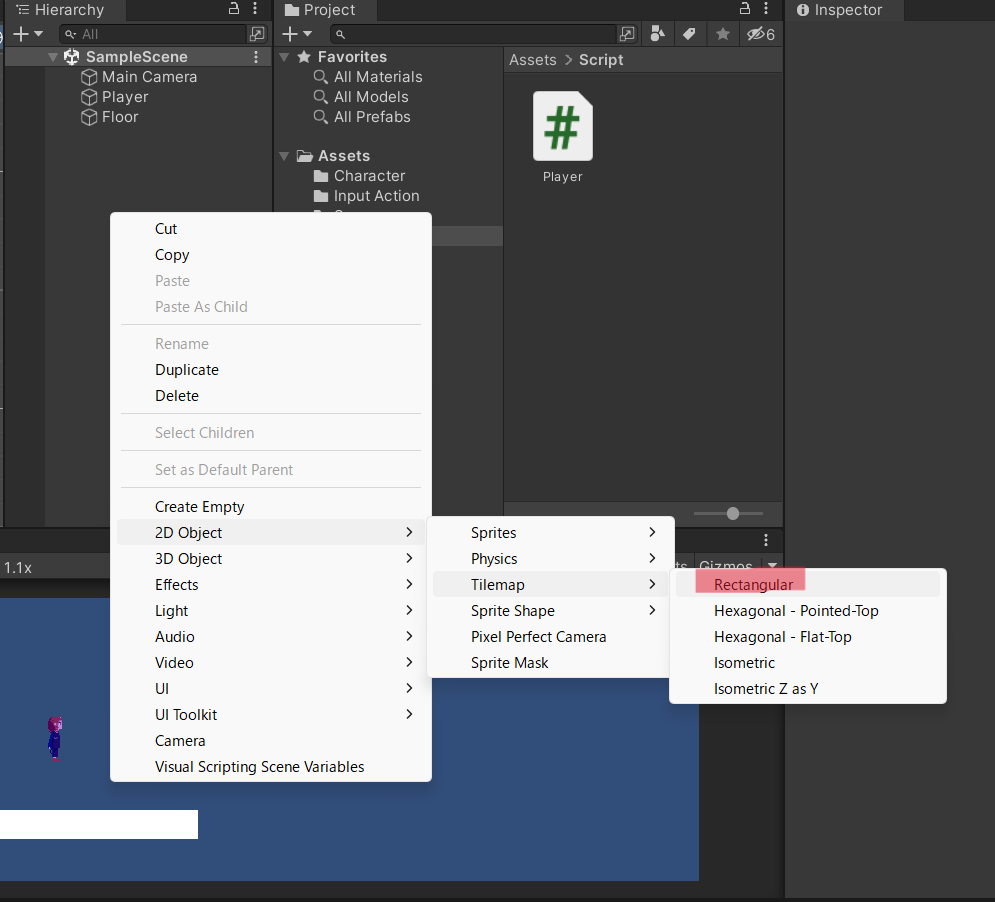Click the Script breadcrumb in Project path
995x902 pixels.
tap(601, 60)
